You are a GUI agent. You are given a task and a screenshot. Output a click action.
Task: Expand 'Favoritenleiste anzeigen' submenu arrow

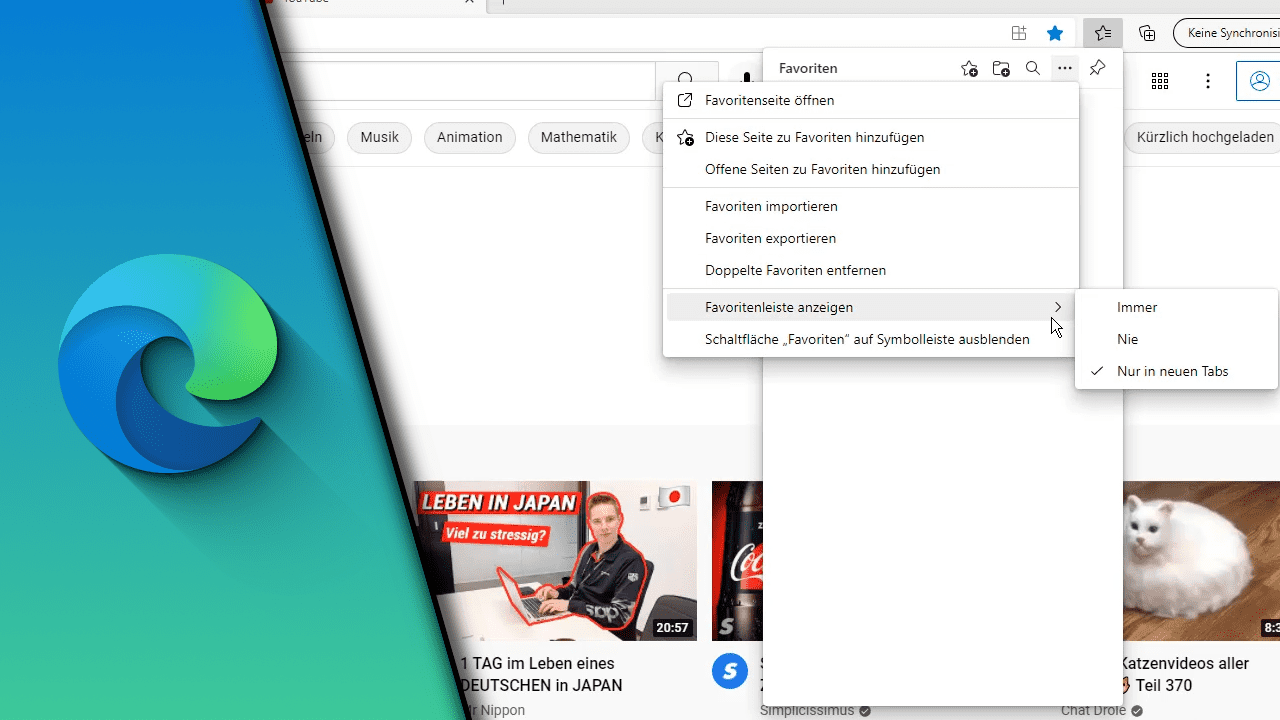point(1058,307)
